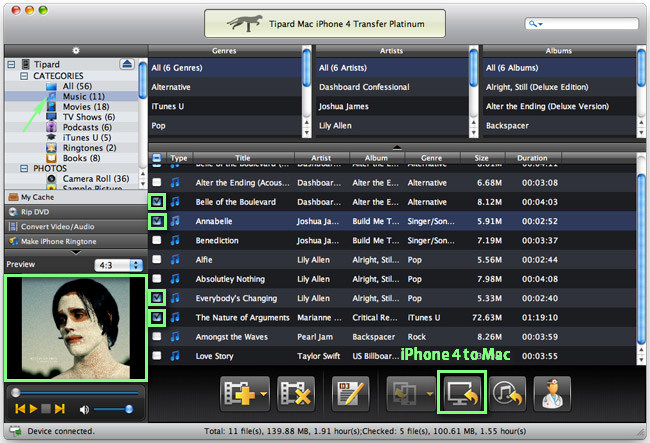Click the Camera Roll icon
650x443 pixels.
pyautogui.click(x=51, y=179)
